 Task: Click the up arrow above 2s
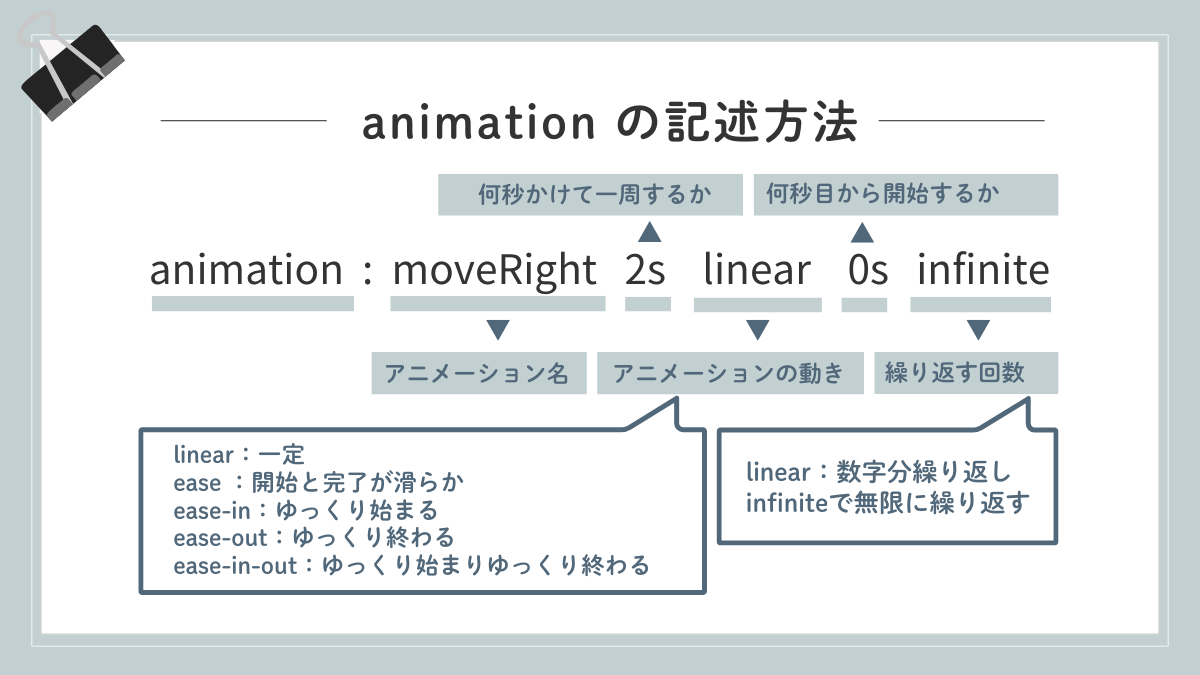[x=650, y=233]
